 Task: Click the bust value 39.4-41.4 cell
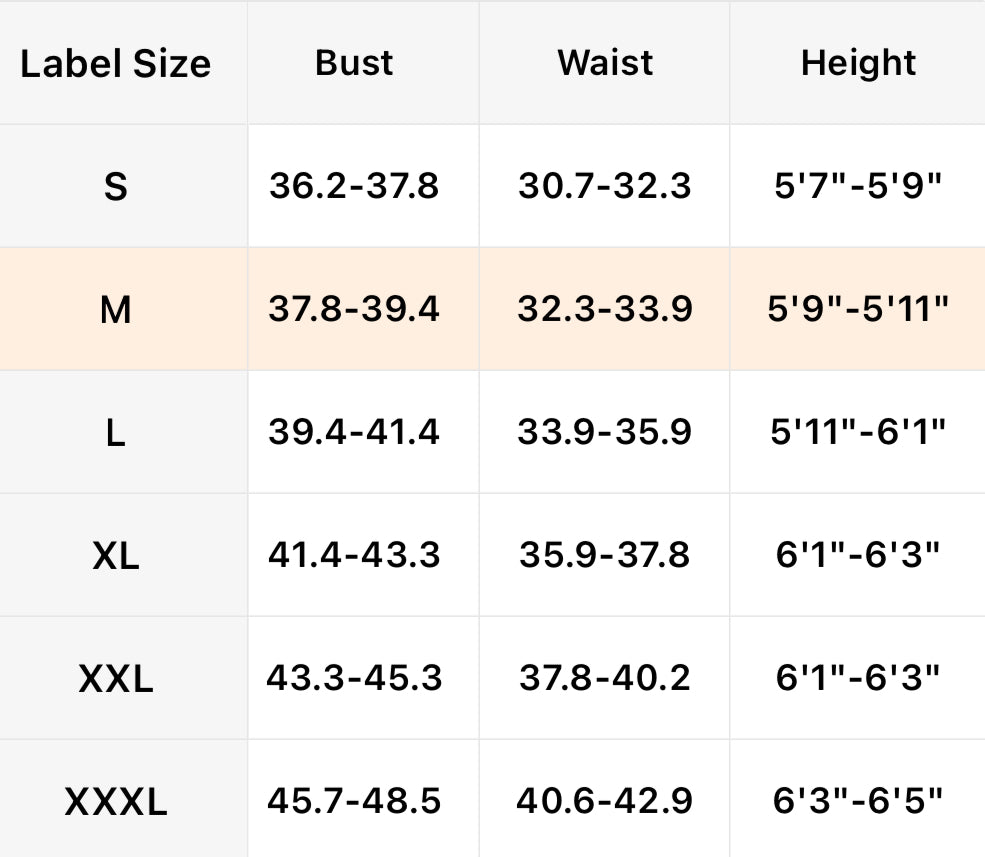354,432
